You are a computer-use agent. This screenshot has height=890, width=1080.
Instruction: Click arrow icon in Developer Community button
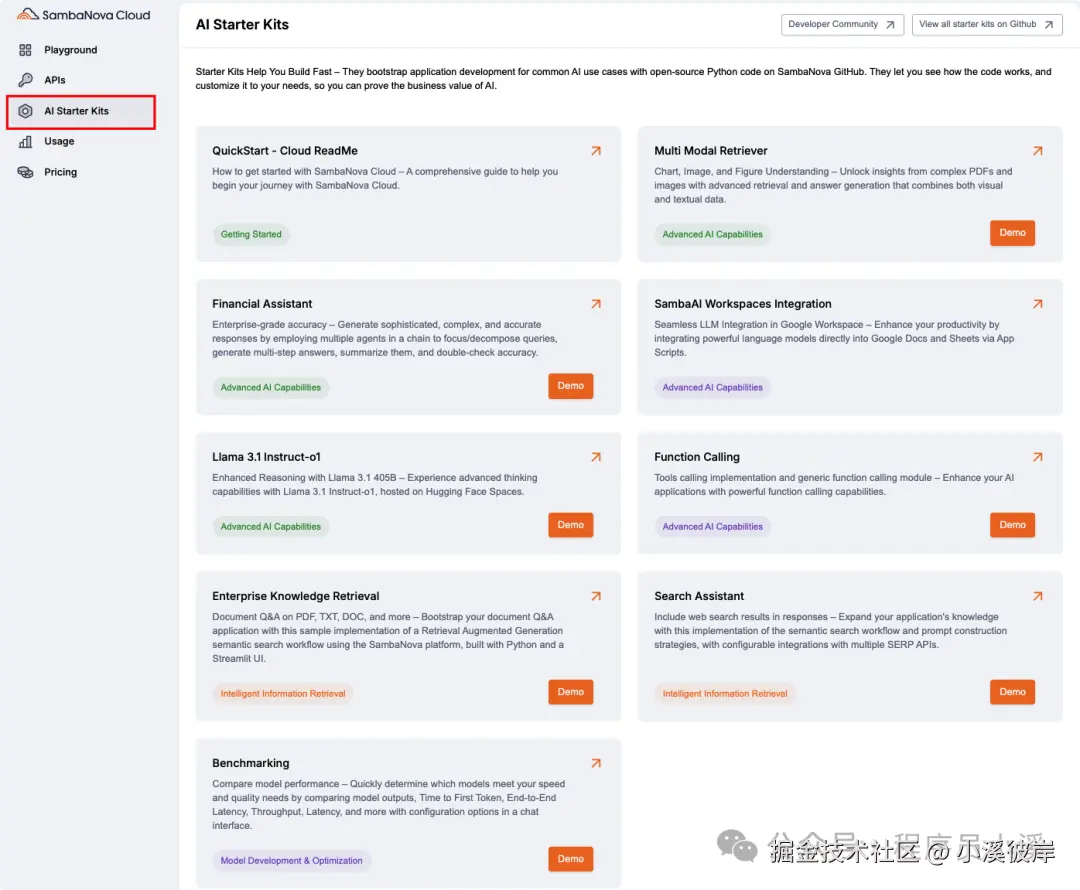pos(890,24)
